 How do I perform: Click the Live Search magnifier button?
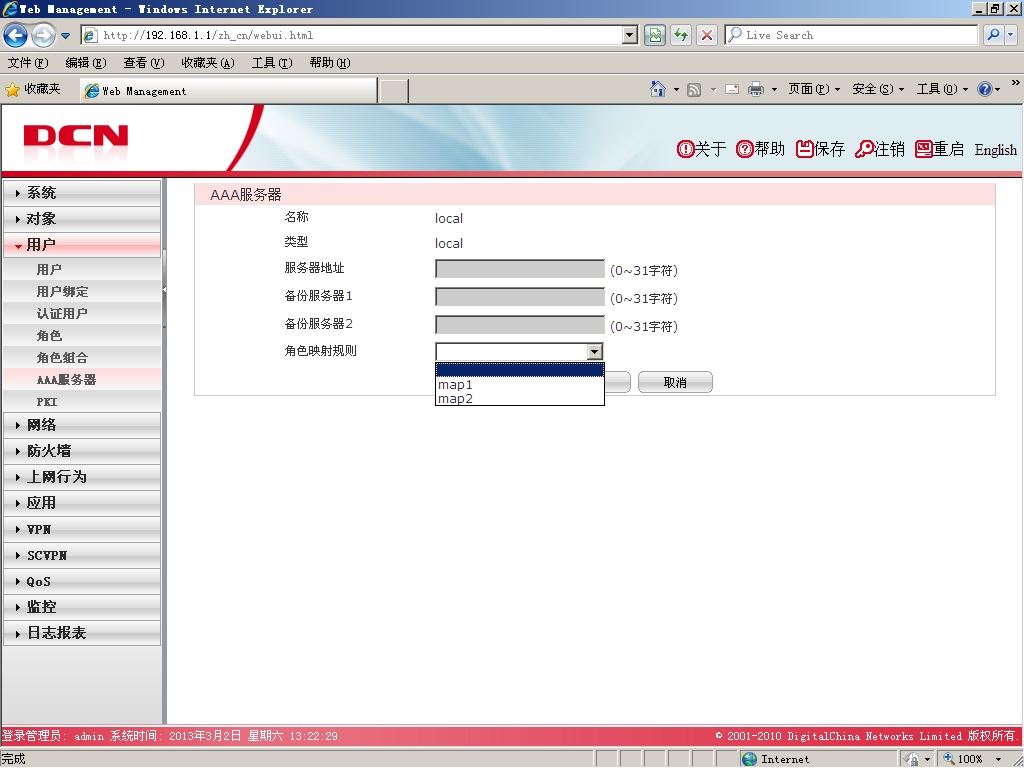[993, 35]
